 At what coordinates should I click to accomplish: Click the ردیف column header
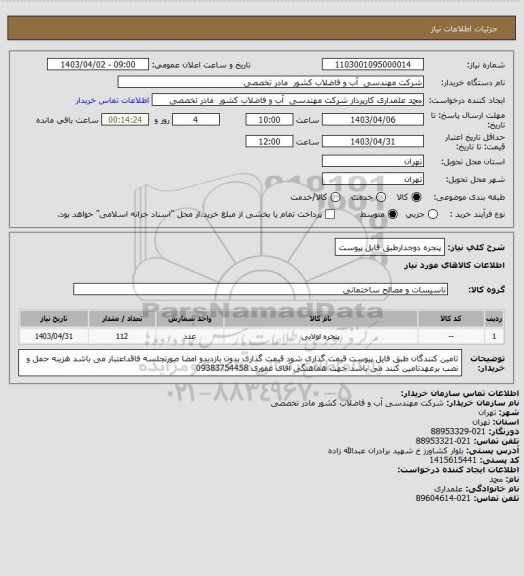494,318
